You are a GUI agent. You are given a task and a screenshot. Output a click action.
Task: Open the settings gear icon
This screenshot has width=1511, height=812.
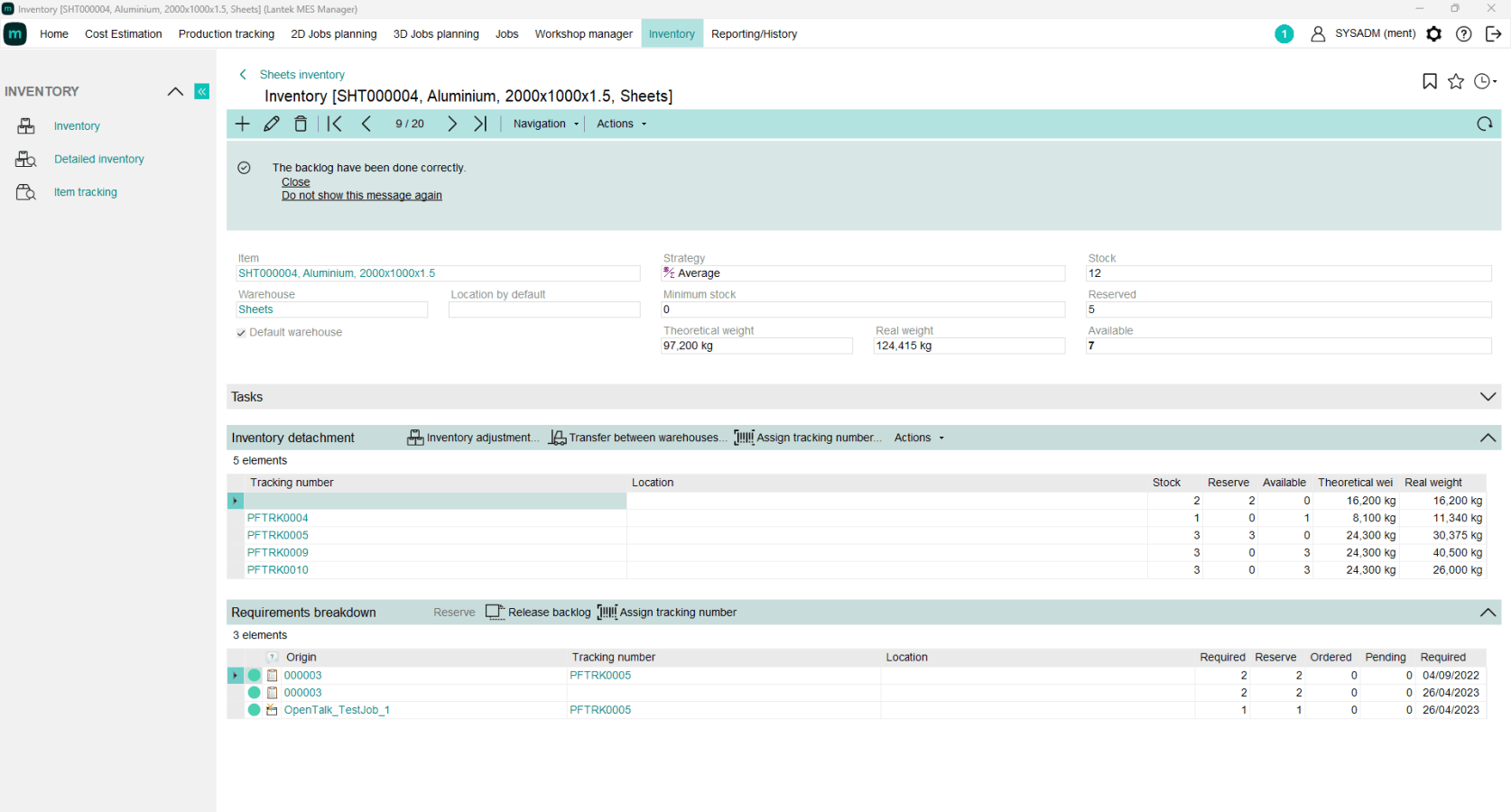pos(1433,34)
